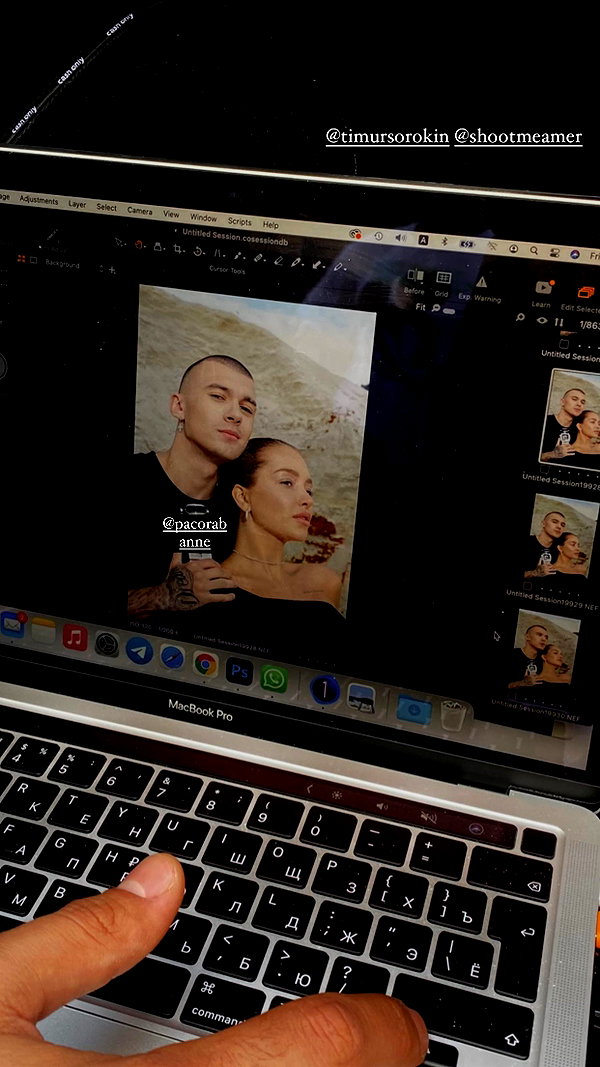Click the Fit zoom label
This screenshot has width=600, height=1067.
[x=420, y=307]
